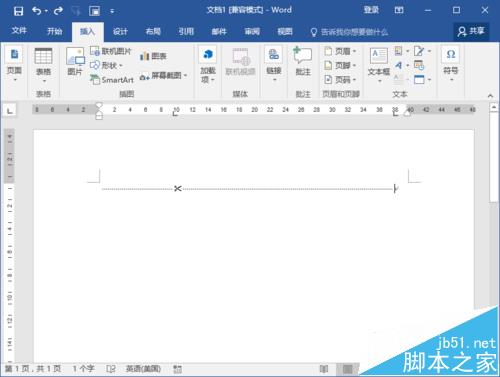This screenshot has height=377, width=500.
Task: Click the Save icon in quick access toolbar
Action: tap(18, 11)
